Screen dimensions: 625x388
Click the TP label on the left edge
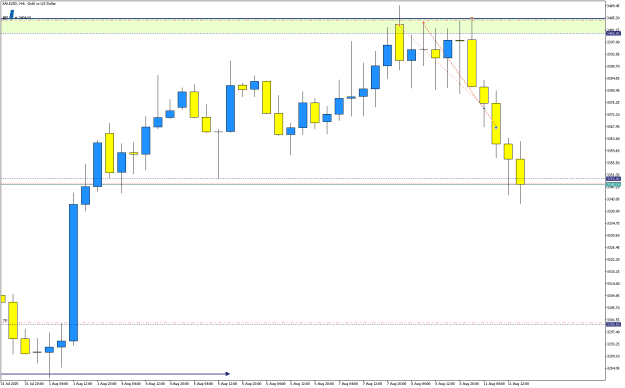tap(5, 320)
